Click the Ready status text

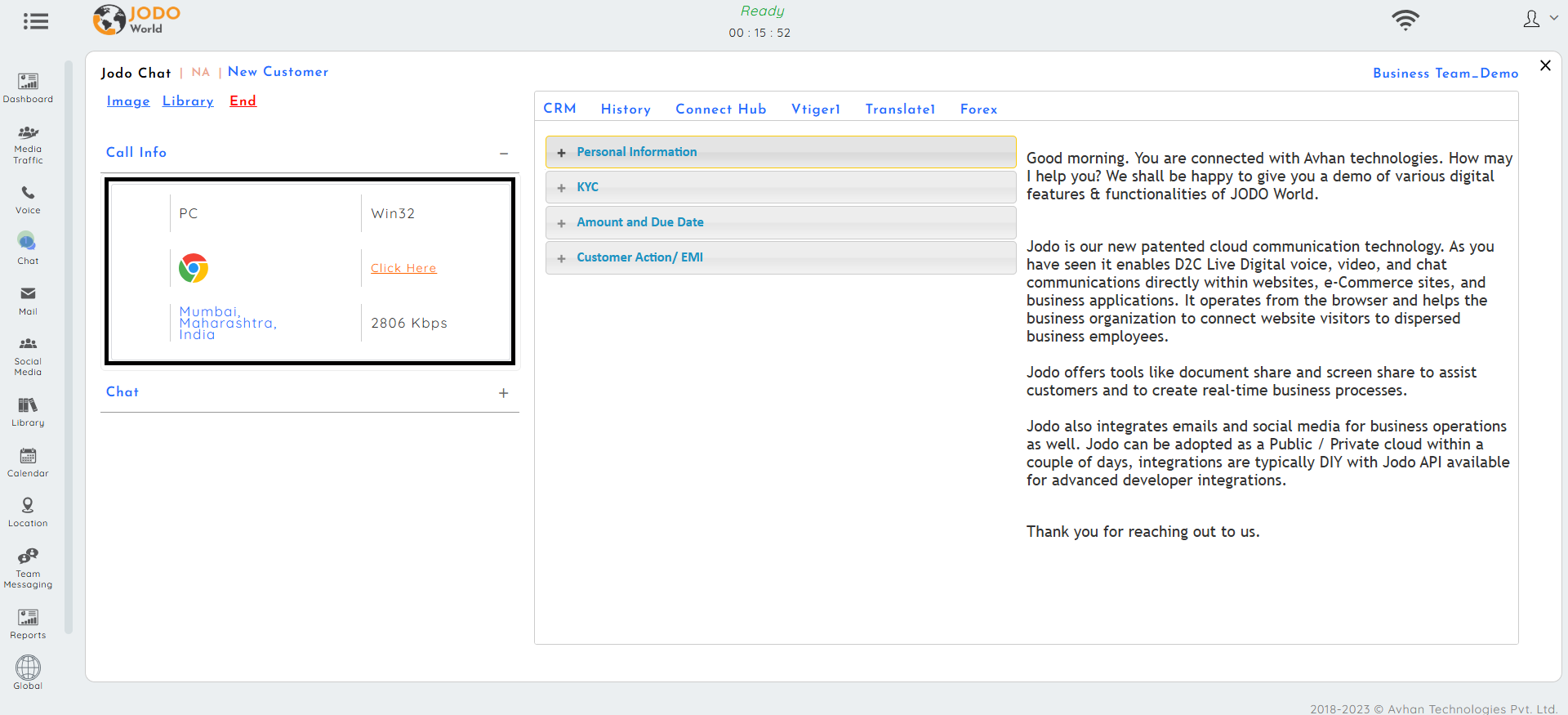click(762, 11)
